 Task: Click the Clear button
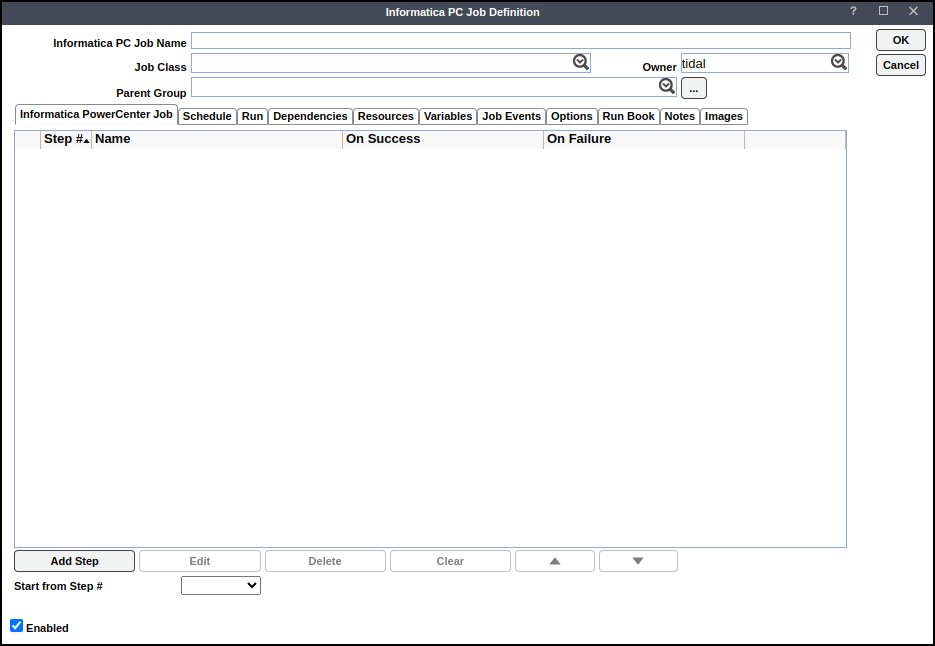[x=450, y=561]
